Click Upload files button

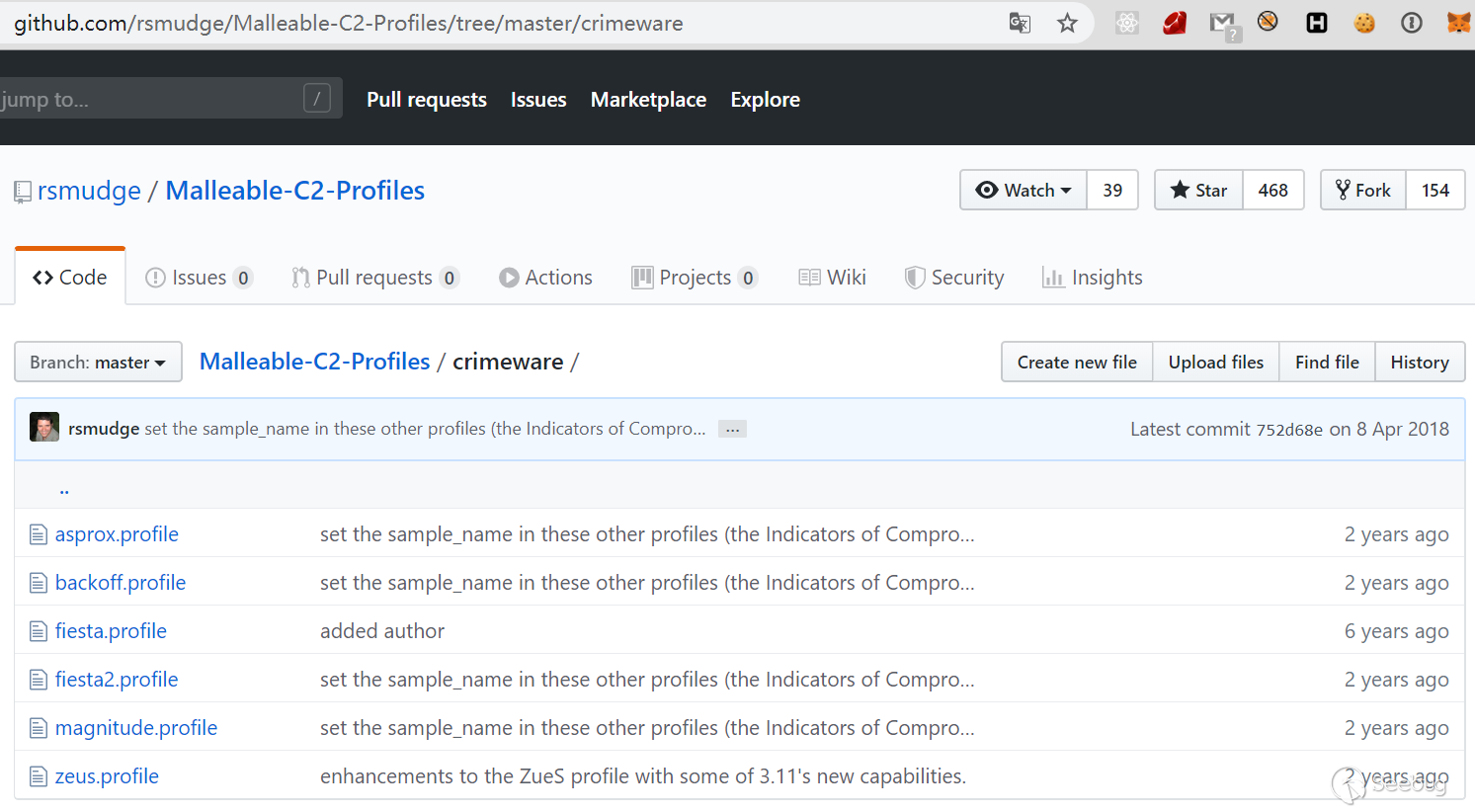1216,362
